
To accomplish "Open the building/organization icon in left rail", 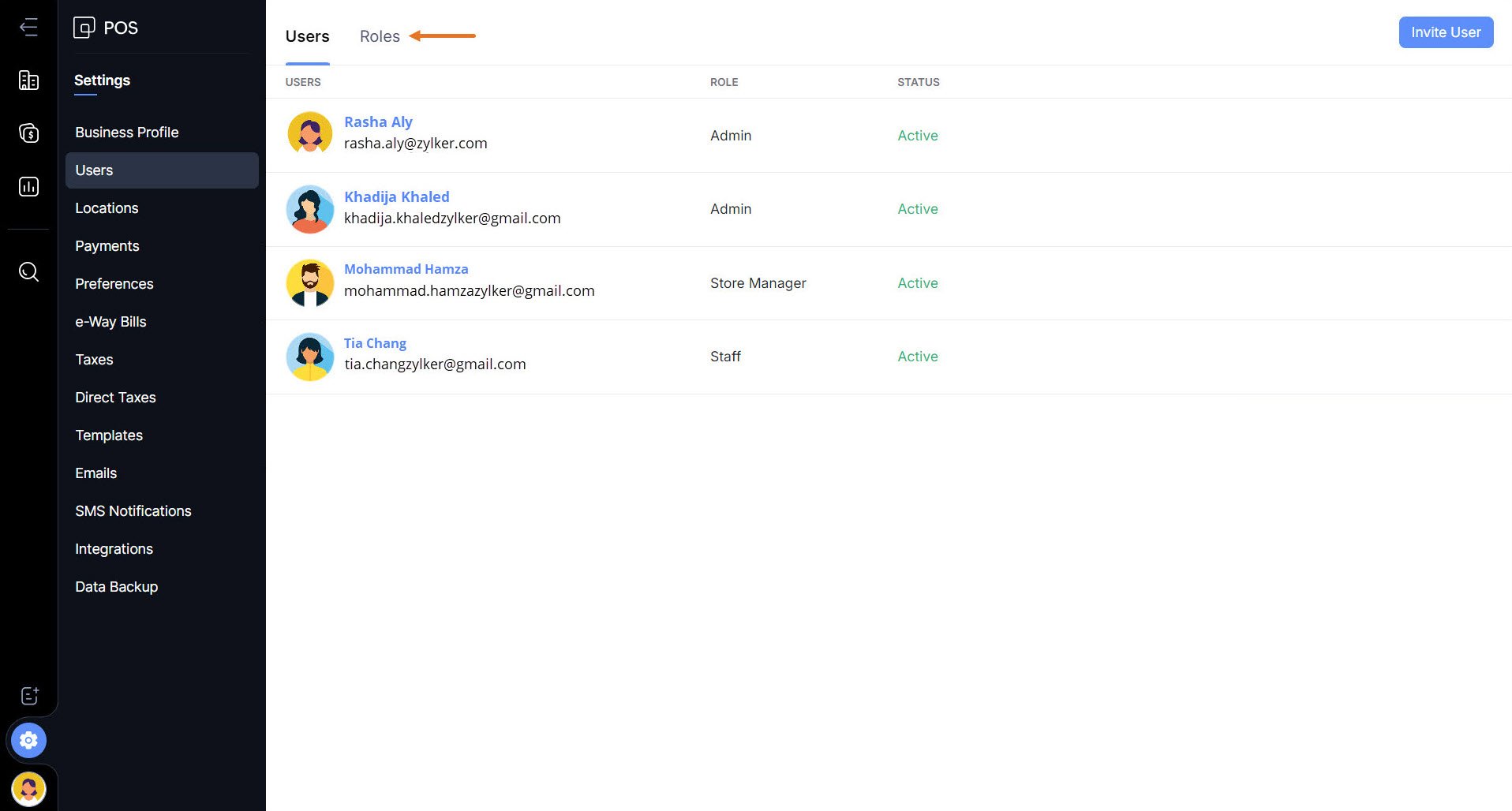I will point(28,80).
